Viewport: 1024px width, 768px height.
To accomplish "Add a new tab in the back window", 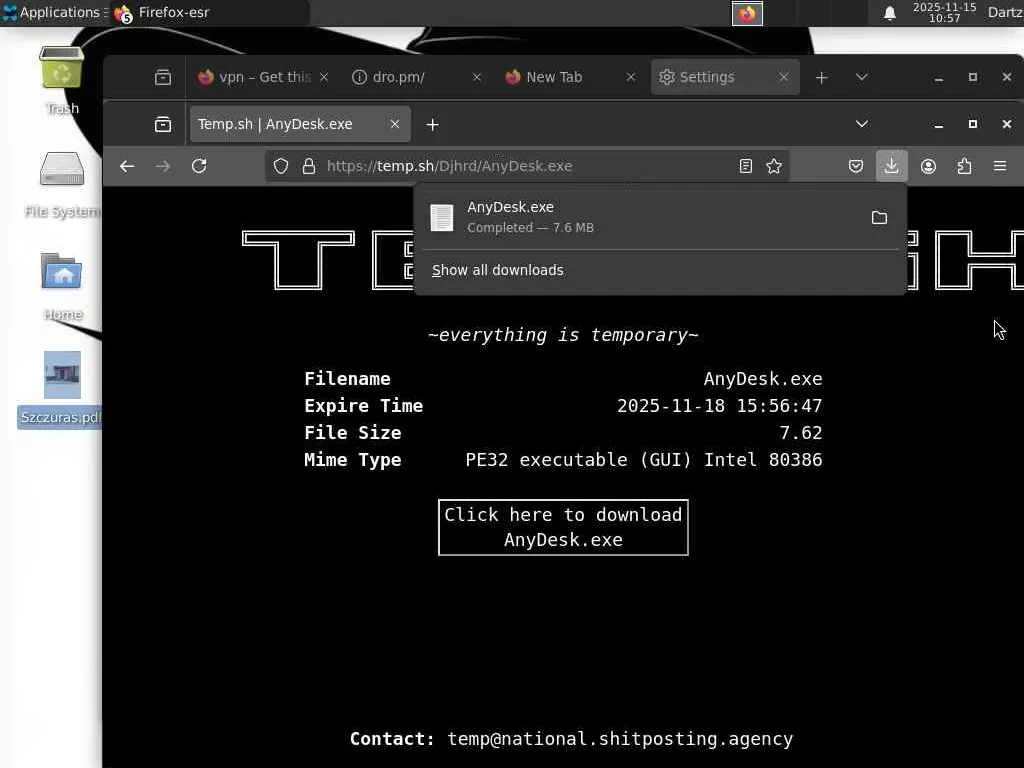I will point(822,78).
